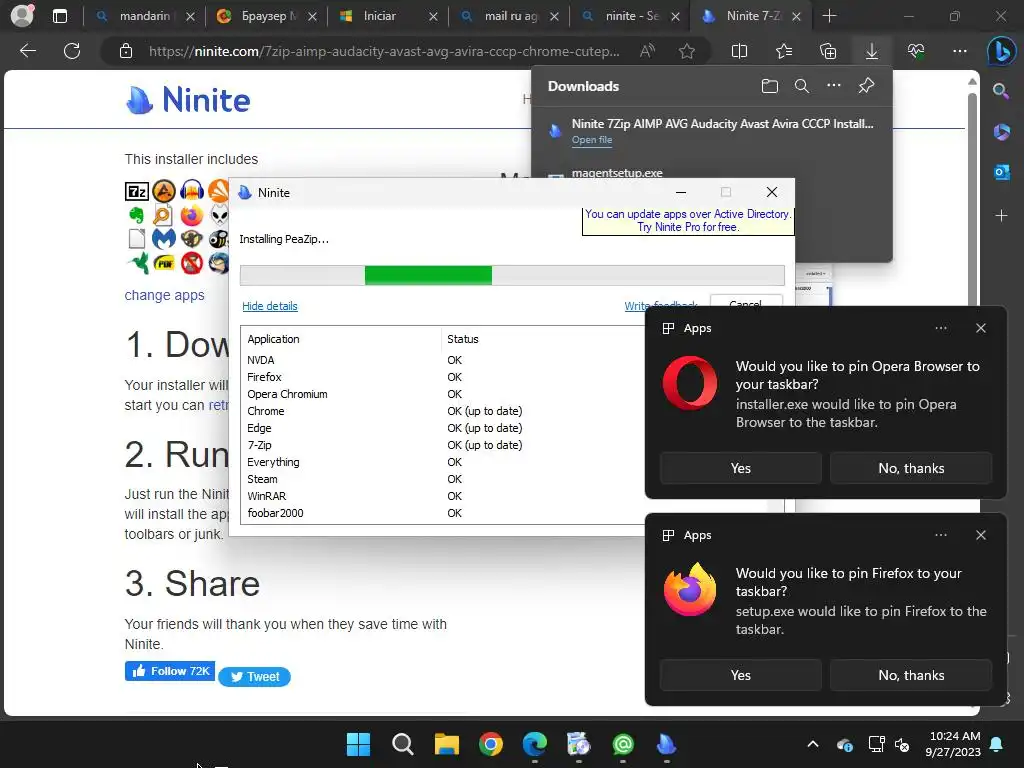Switch to the mandarin search tab
Screen dimensions: 1024x768
(x=144, y=16)
